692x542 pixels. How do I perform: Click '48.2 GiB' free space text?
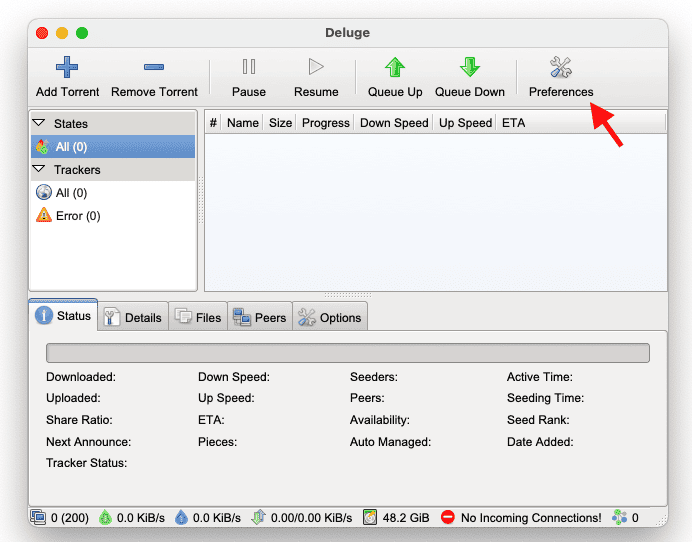[406, 518]
